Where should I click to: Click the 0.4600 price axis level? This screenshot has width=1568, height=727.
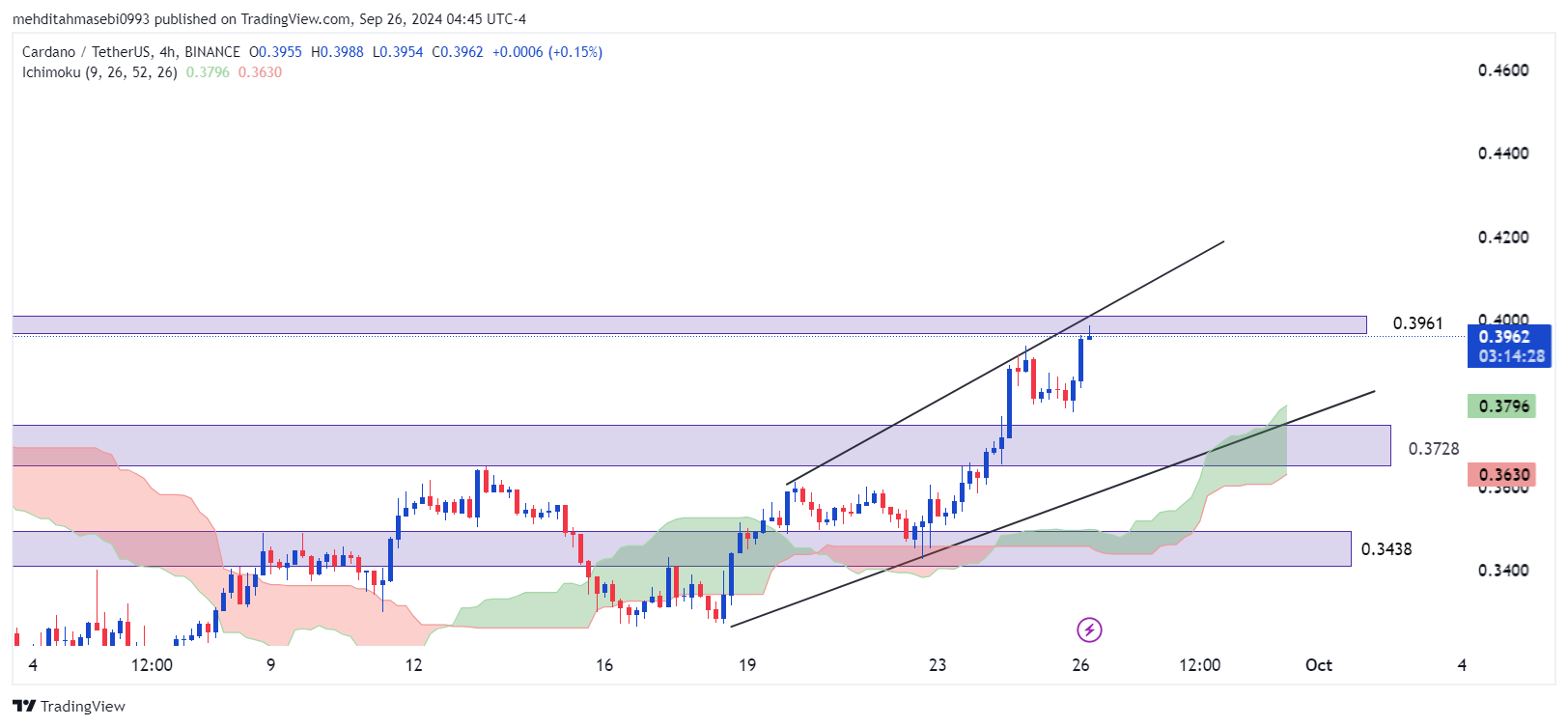pyautogui.click(x=1503, y=70)
